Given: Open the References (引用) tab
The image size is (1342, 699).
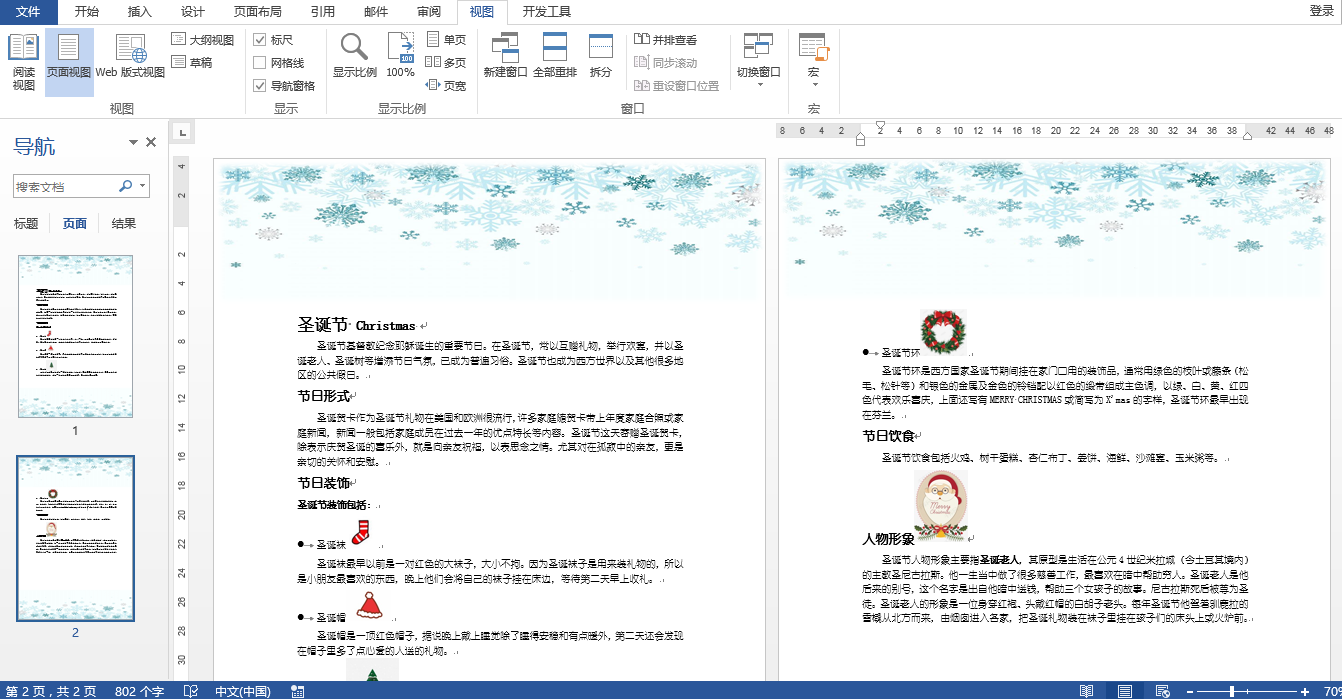Looking at the screenshot, I should [323, 12].
